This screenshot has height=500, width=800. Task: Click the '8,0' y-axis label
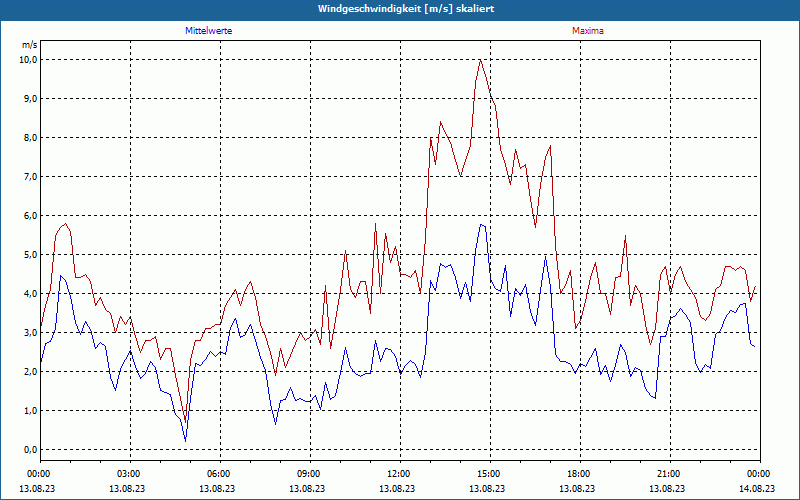(31, 138)
